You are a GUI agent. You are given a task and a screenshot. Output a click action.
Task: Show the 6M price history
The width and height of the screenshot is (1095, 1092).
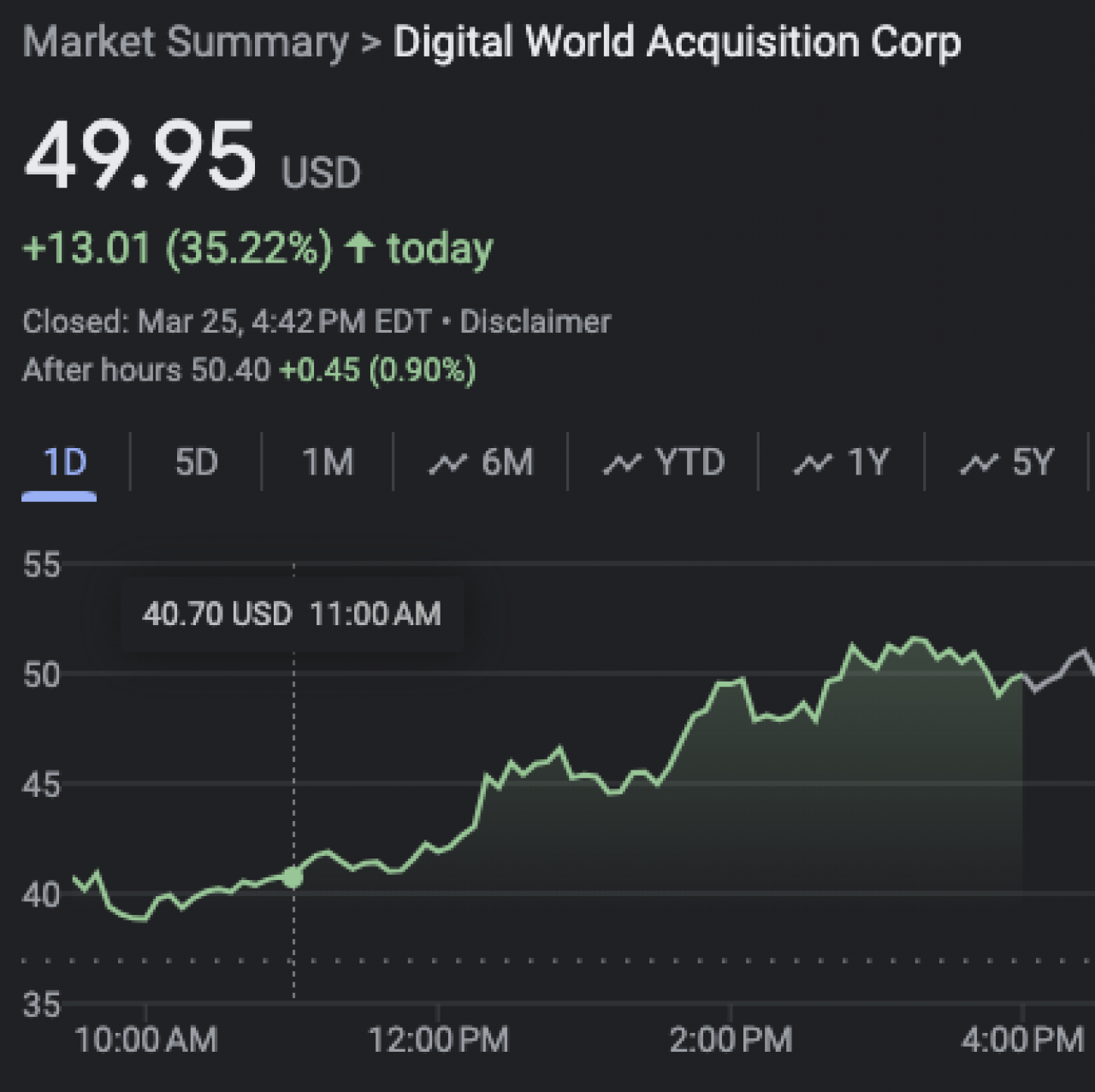[481, 463]
